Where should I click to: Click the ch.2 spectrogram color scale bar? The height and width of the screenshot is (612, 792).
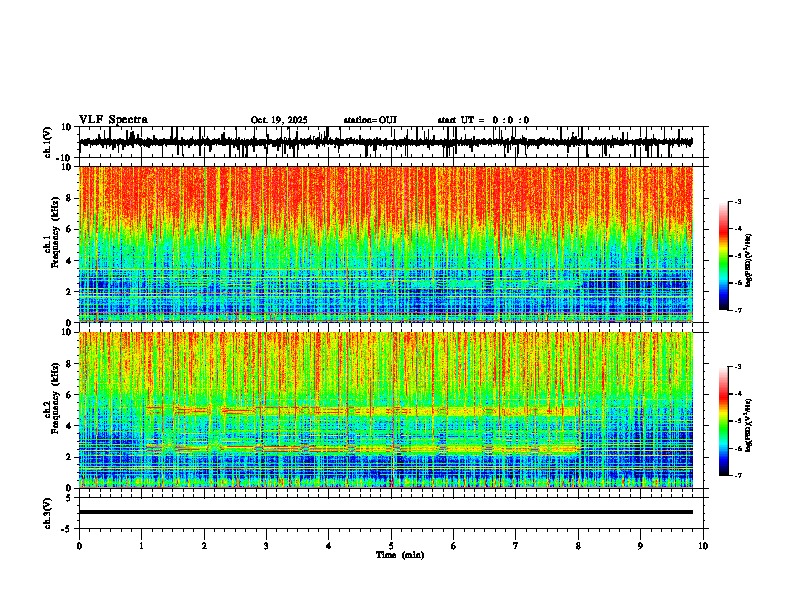point(724,421)
